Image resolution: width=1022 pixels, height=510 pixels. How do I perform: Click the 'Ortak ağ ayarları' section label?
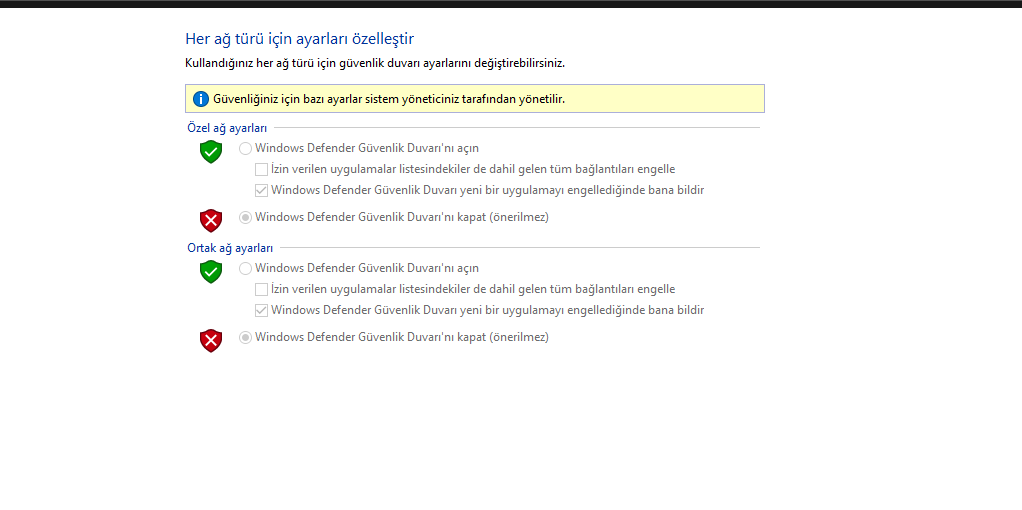230,248
